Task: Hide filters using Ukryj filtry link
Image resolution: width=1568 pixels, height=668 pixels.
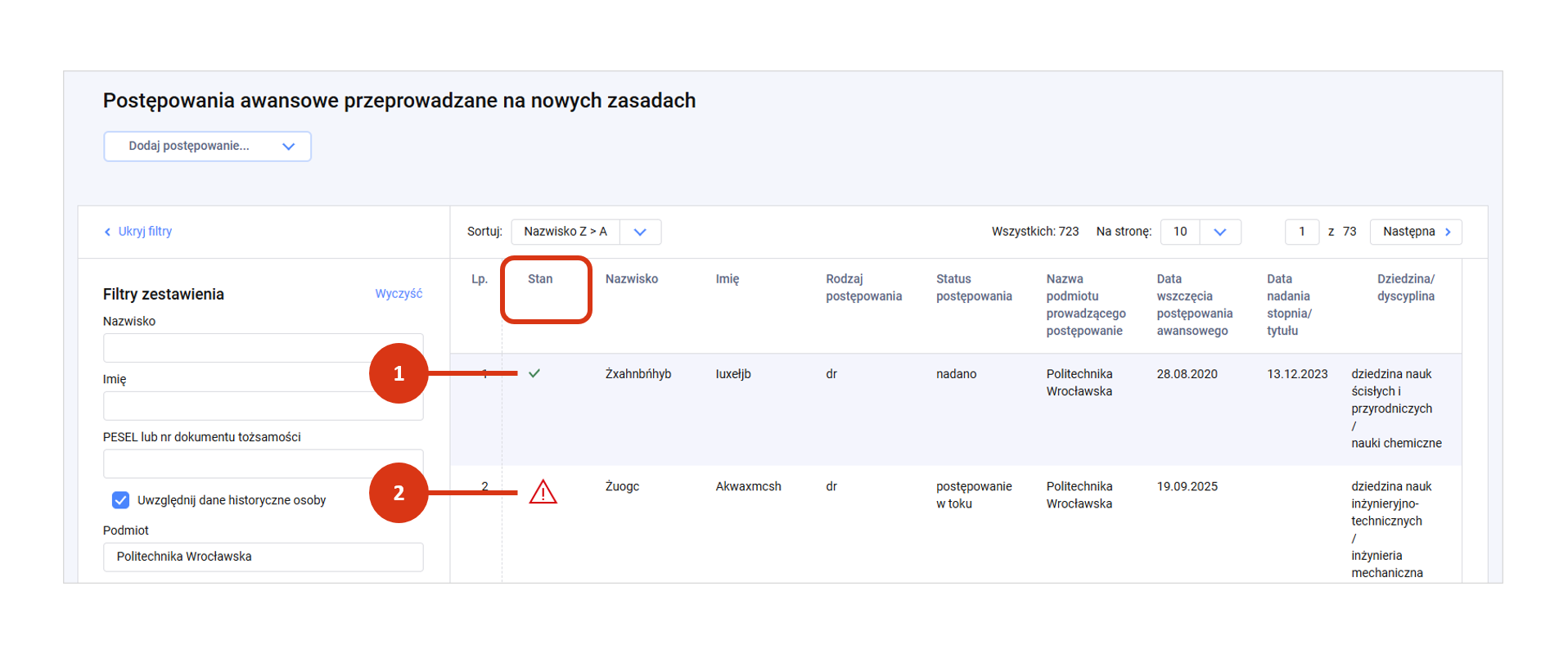Action: (x=145, y=232)
